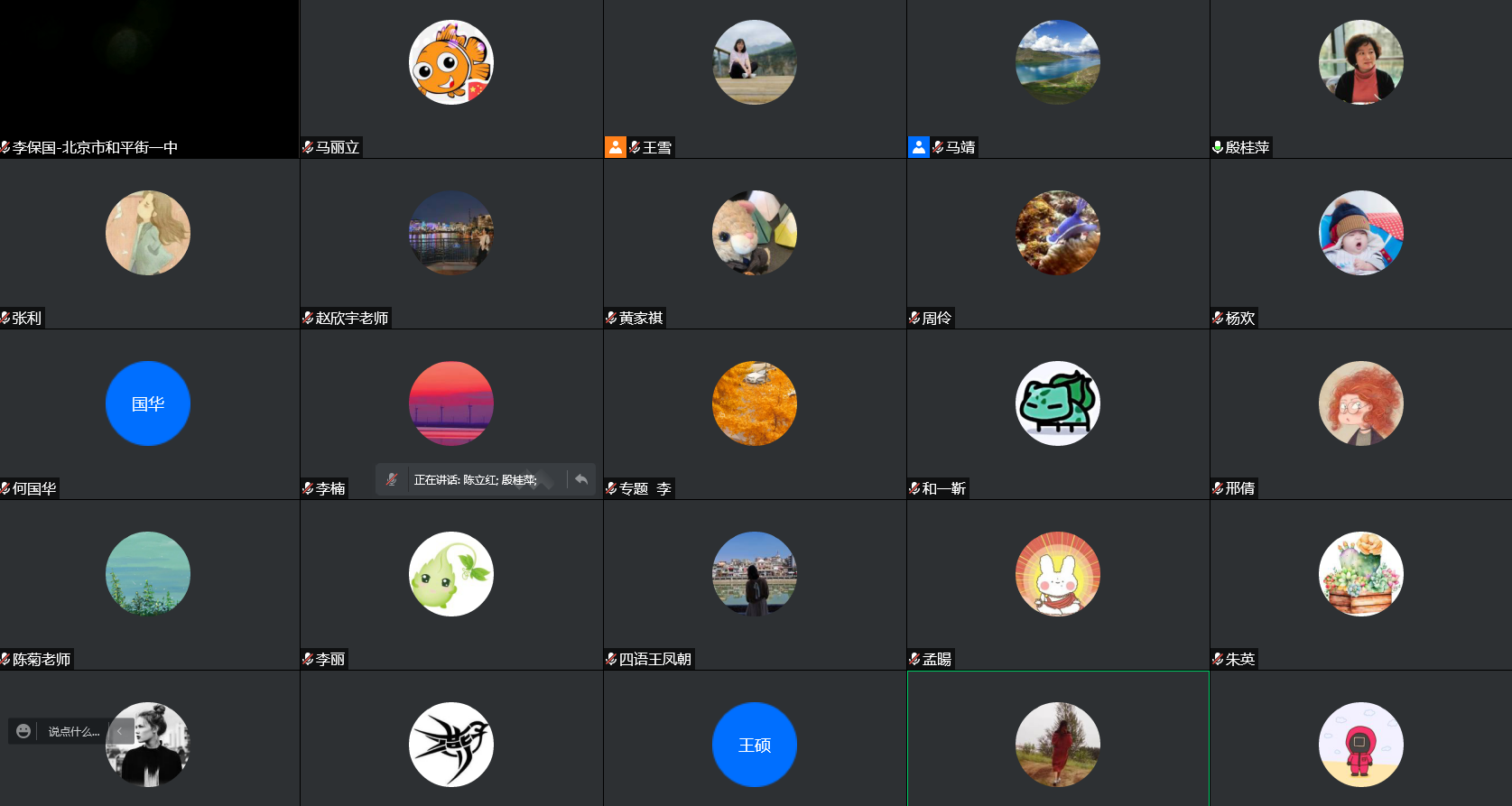Click the '说点什么...' chat input field
1512x806 pixels.
coord(73,732)
